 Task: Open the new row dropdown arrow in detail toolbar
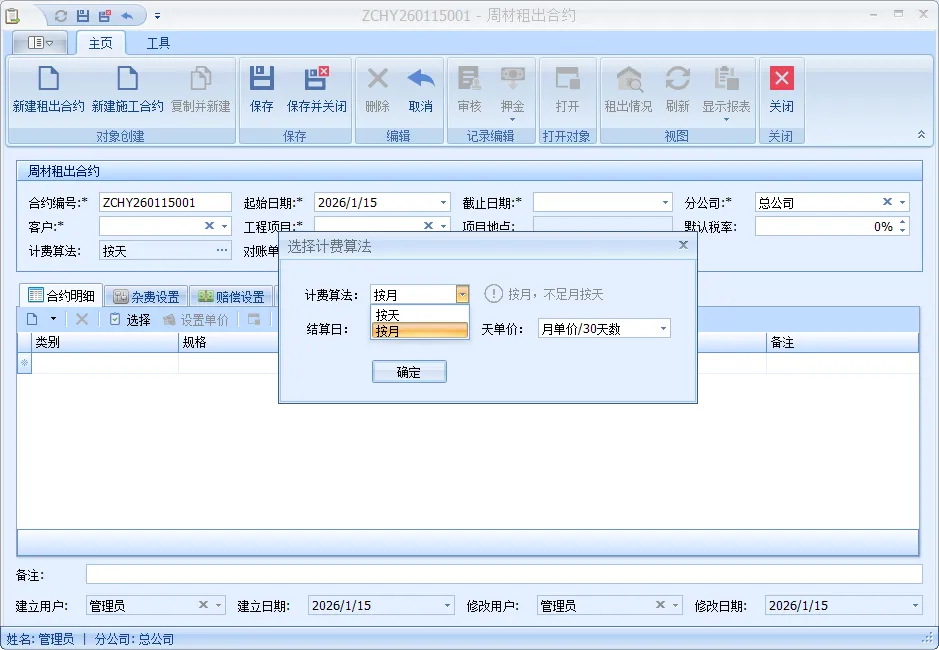pyautogui.click(x=53, y=319)
